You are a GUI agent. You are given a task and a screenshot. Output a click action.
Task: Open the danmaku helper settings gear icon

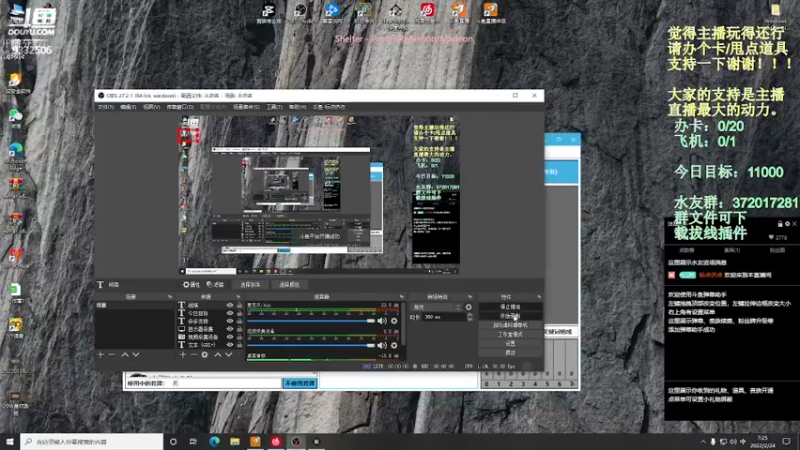tap(787, 223)
